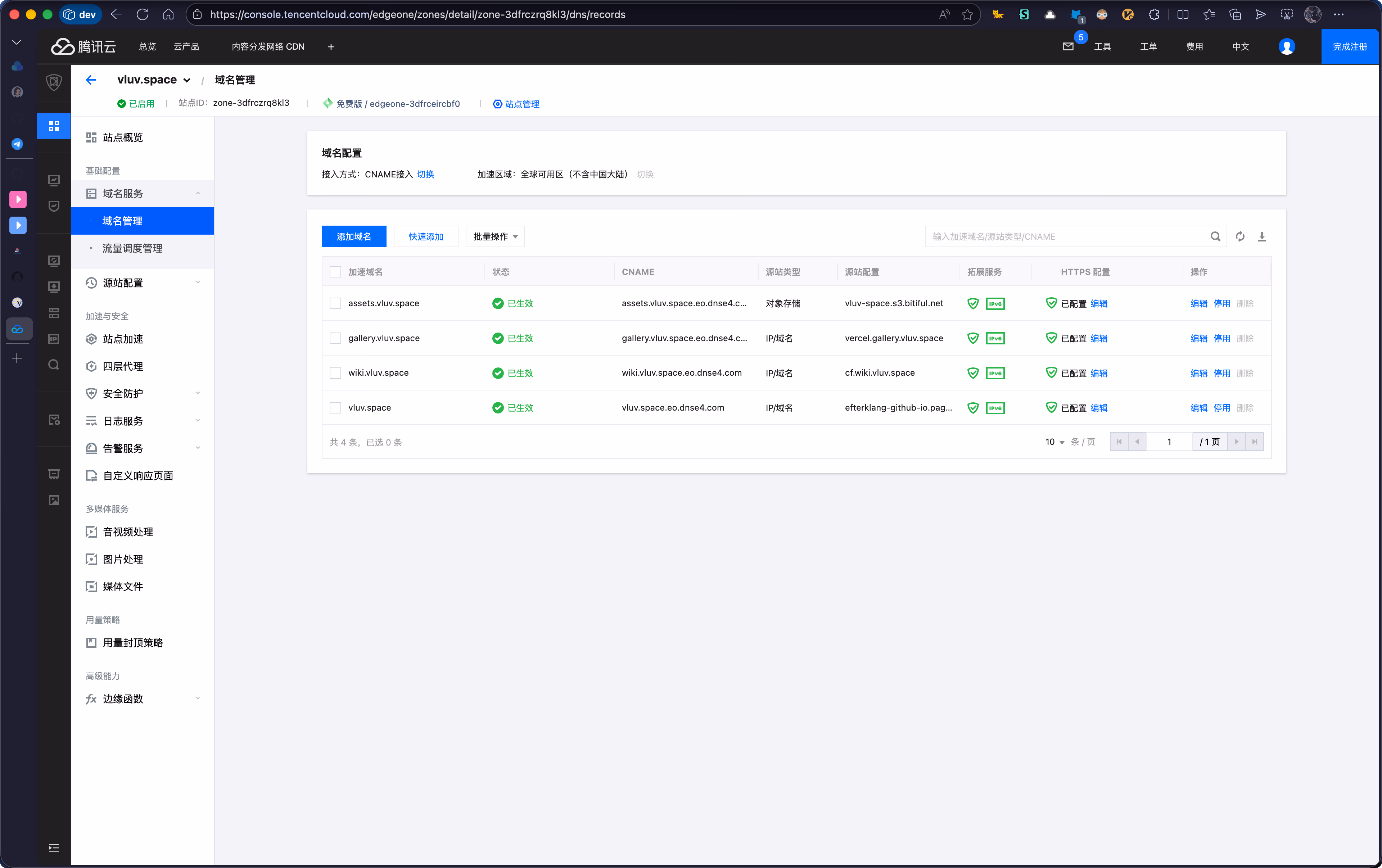Click the refresh icon beside search box
This screenshot has height=868, width=1382.
[x=1240, y=236]
